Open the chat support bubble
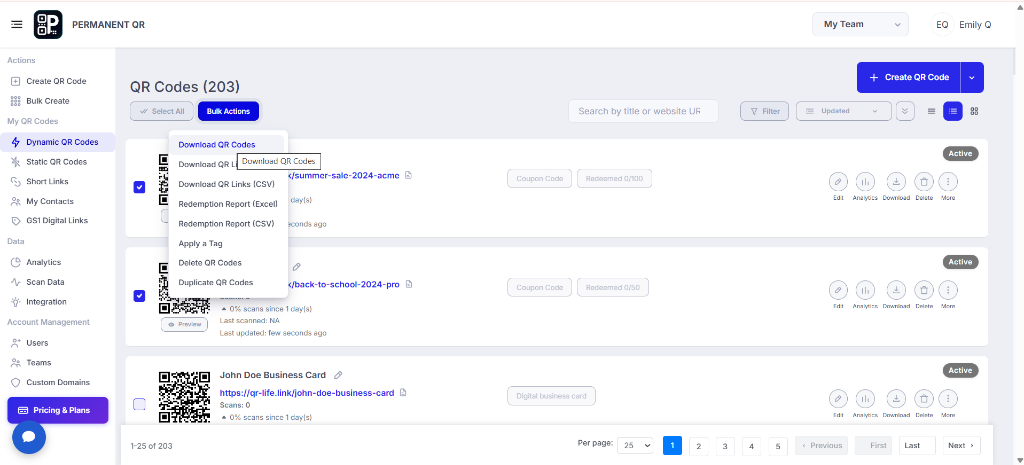The image size is (1024, 465). tap(29, 437)
